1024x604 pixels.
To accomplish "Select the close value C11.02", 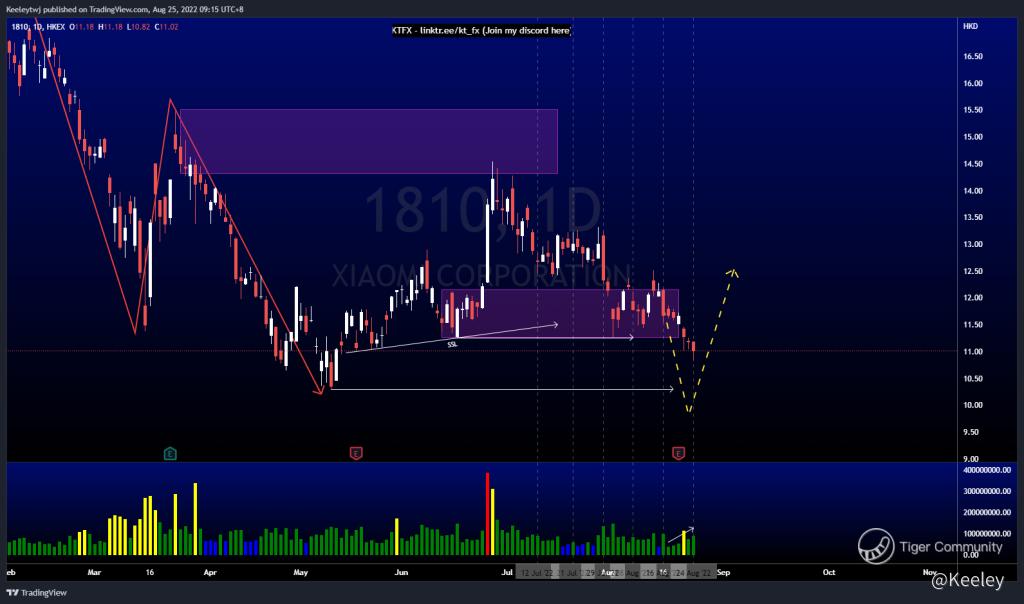I will [x=167, y=27].
